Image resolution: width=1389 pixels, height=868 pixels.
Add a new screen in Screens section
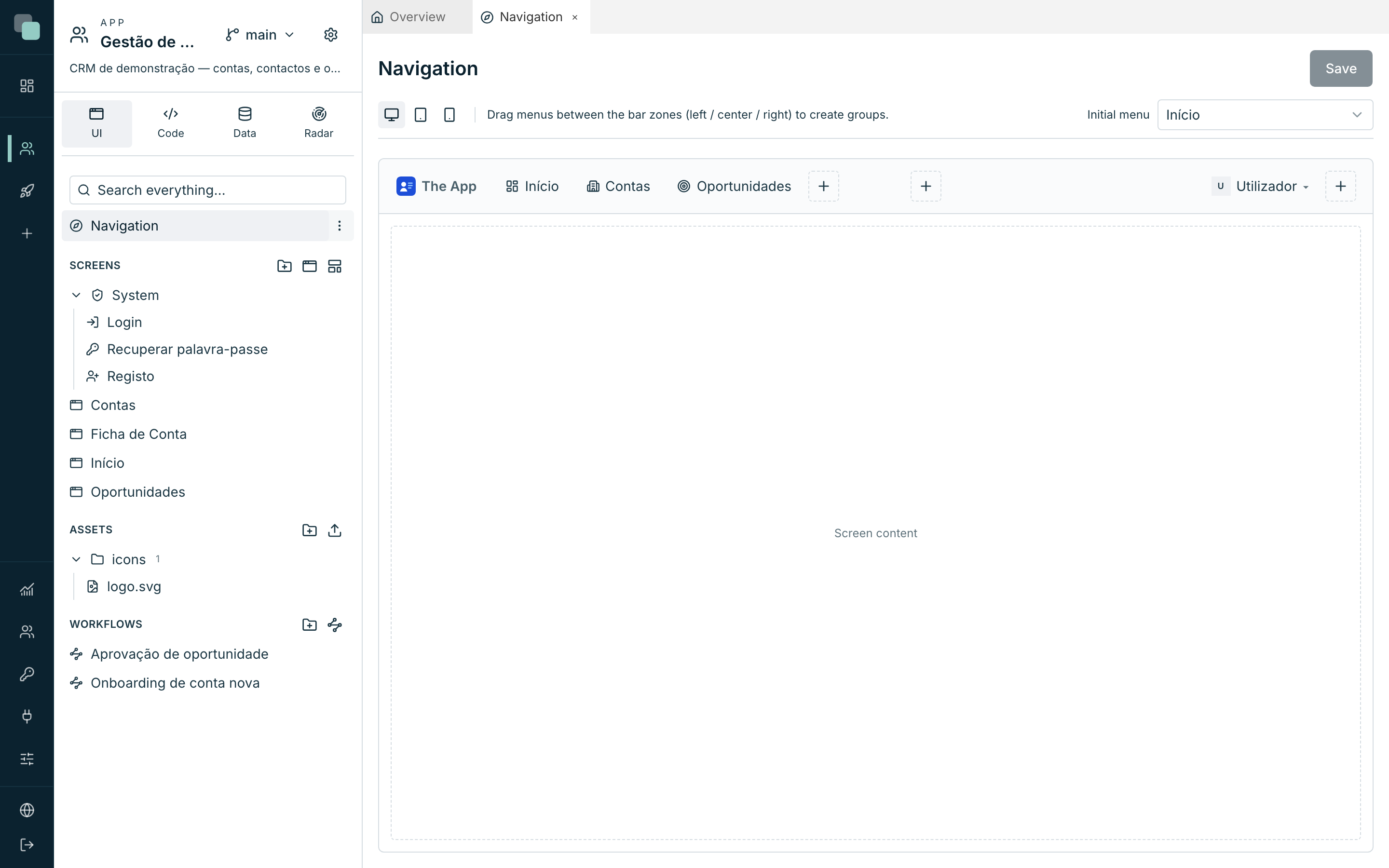(x=309, y=266)
